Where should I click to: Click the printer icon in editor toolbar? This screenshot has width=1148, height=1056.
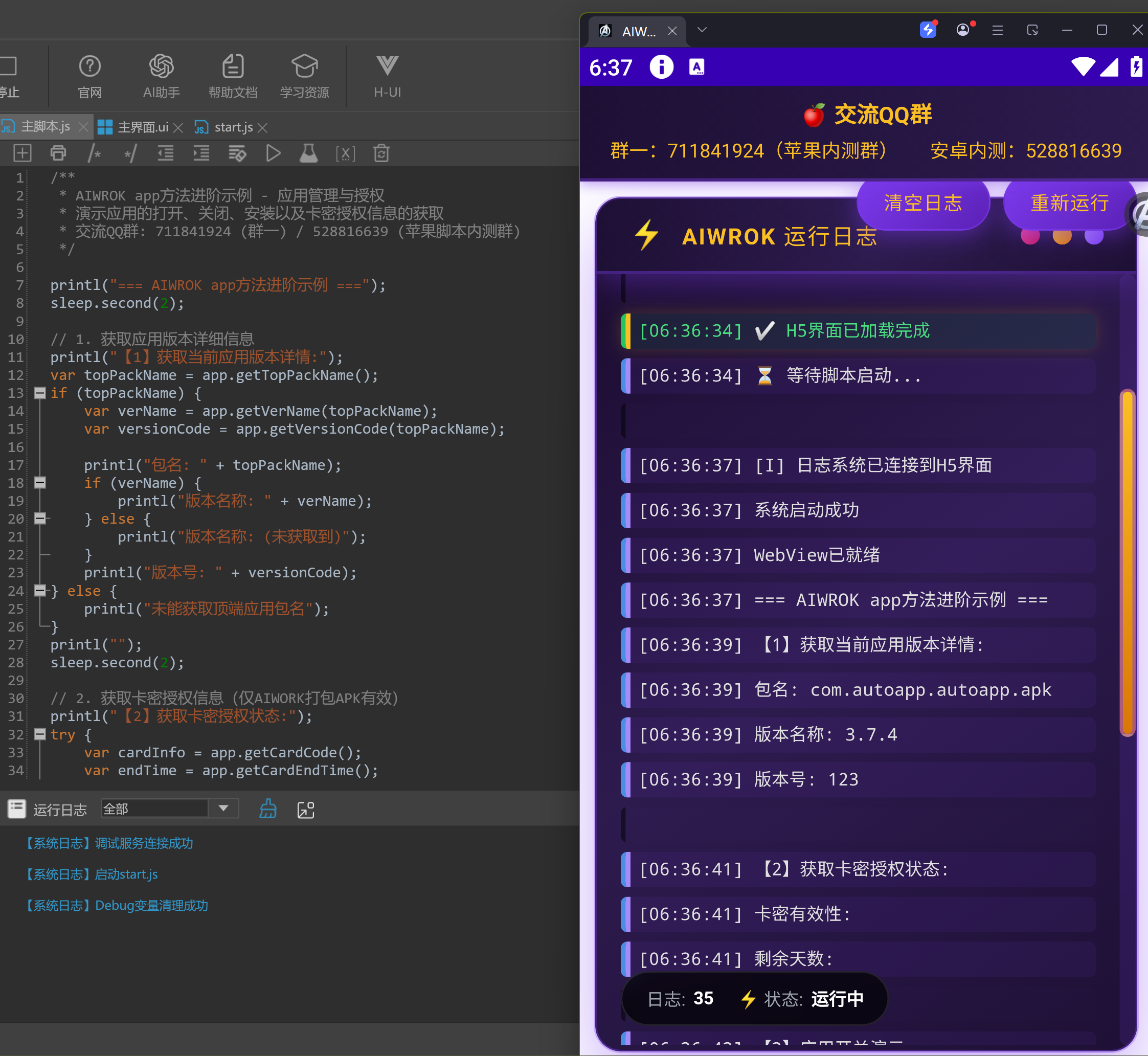(x=58, y=153)
